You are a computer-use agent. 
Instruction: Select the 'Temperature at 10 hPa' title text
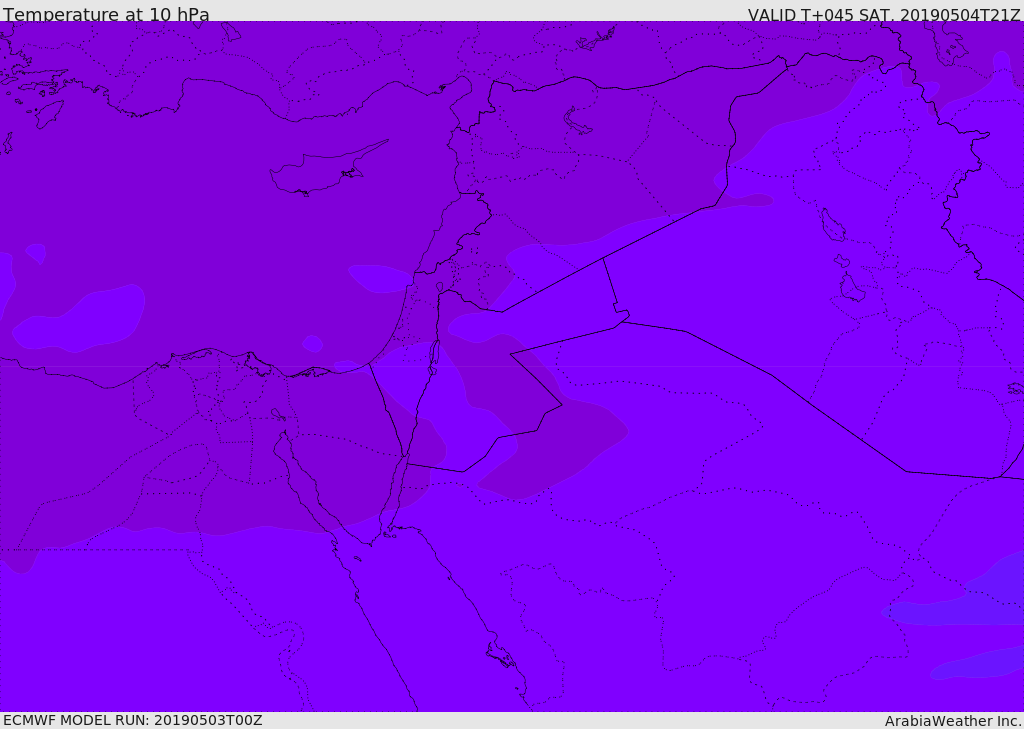point(106,14)
